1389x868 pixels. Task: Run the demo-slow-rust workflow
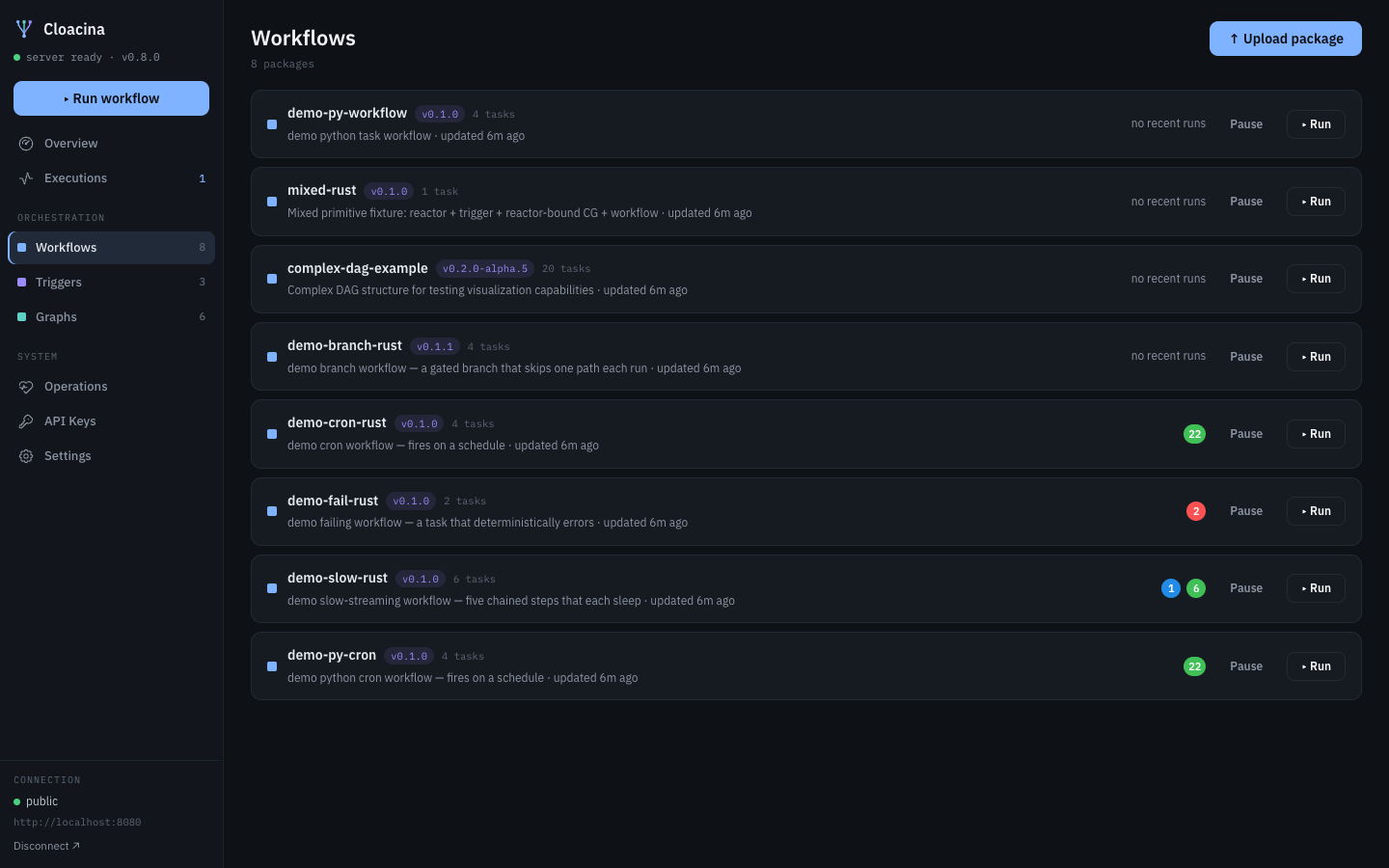click(1316, 588)
